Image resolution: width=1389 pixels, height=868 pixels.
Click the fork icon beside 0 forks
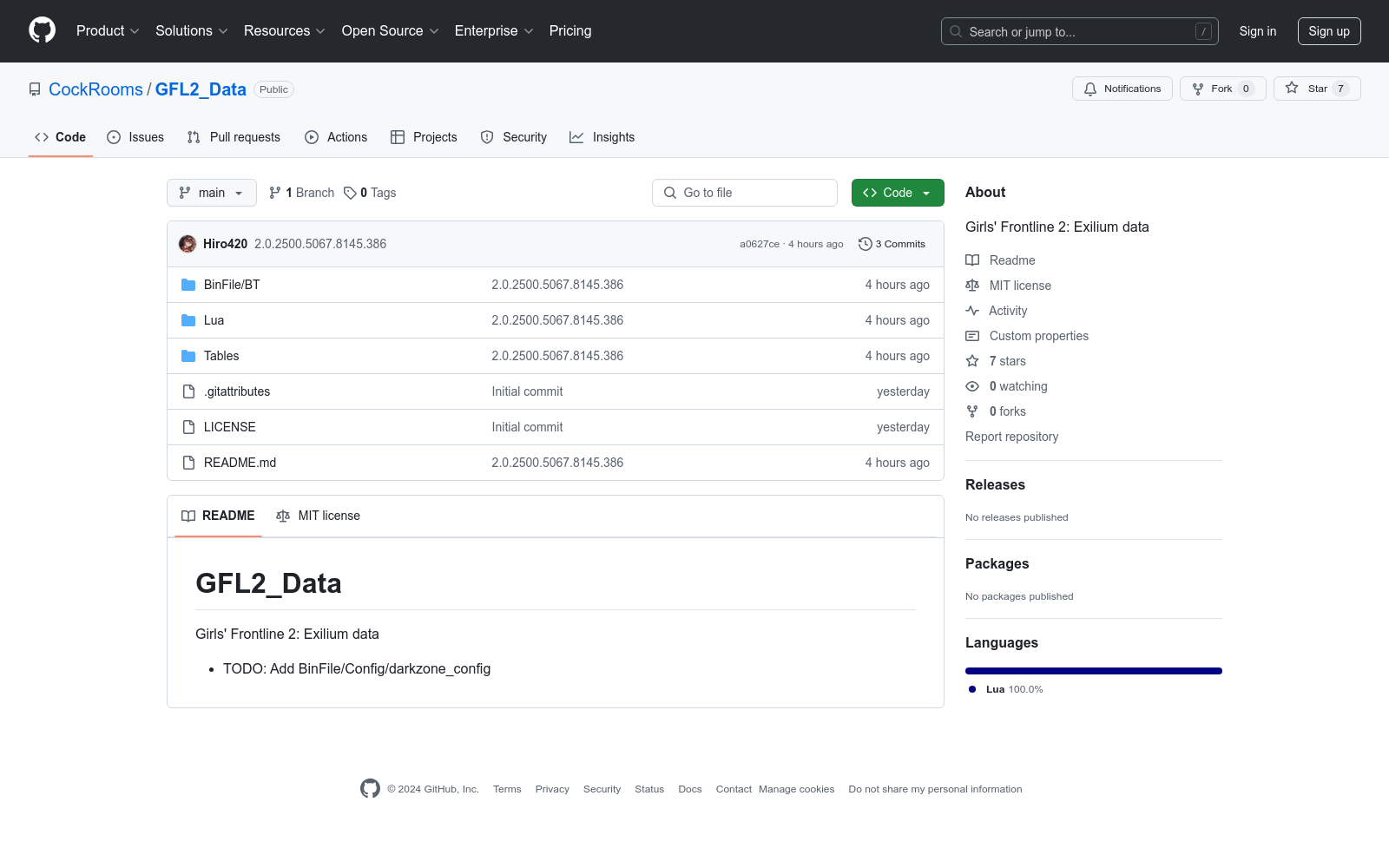click(972, 411)
